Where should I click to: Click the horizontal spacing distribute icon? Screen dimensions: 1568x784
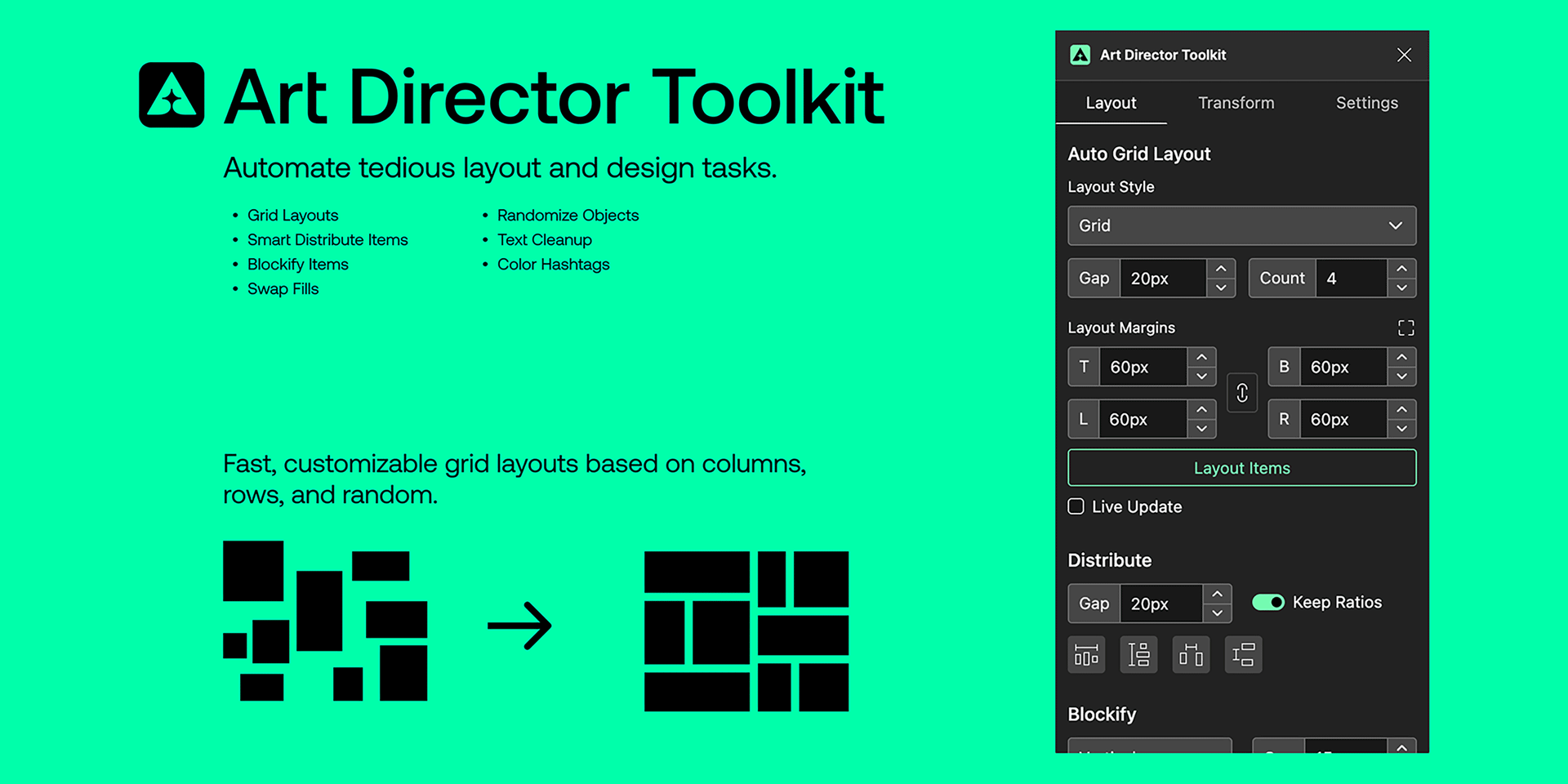tap(1191, 654)
